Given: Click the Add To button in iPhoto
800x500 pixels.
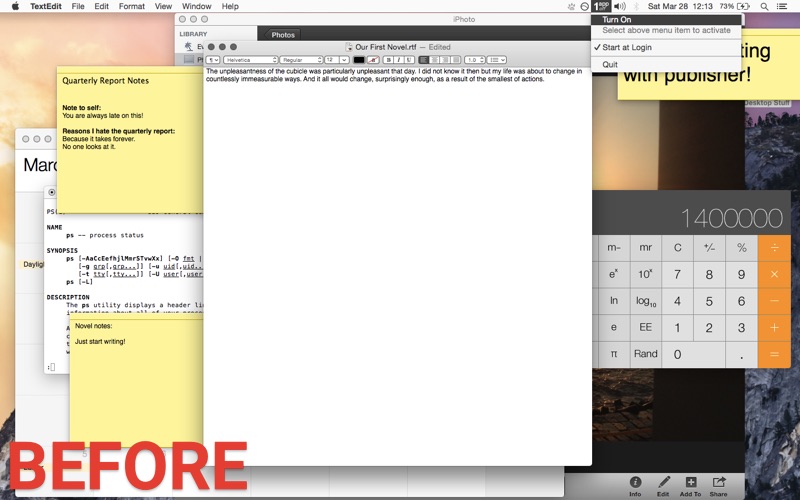Looking at the screenshot, I should (690, 486).
